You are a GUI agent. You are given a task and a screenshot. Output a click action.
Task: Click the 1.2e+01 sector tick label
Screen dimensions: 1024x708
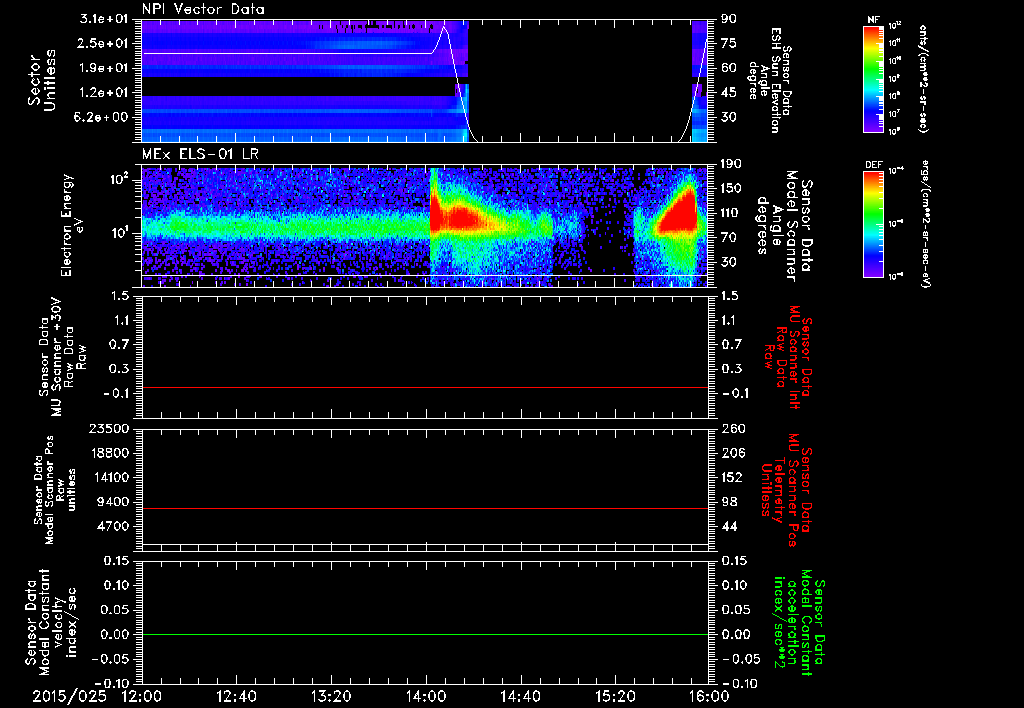pos(104,93)
